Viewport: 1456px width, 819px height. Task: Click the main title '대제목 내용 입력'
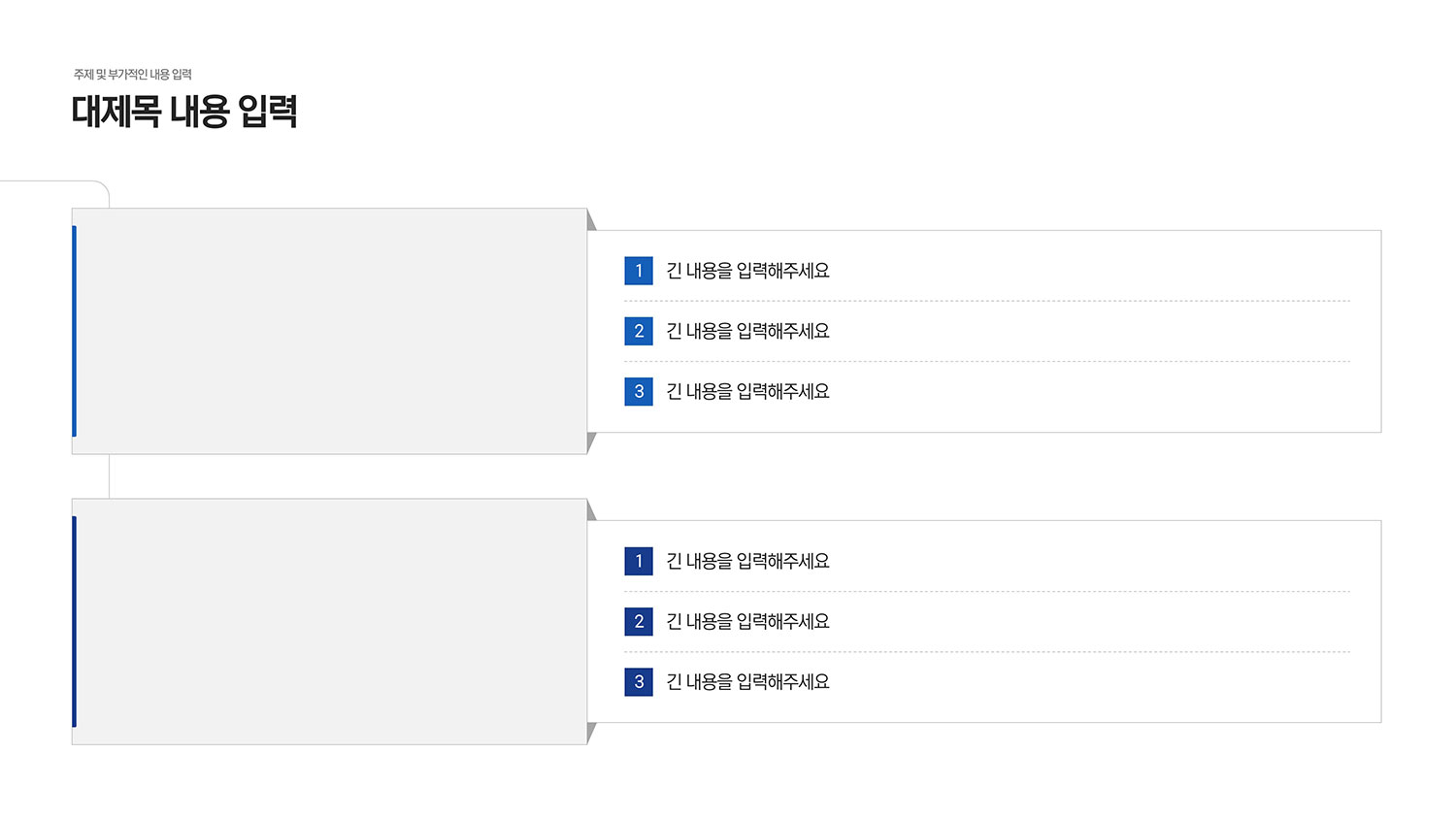pos(184,112)
